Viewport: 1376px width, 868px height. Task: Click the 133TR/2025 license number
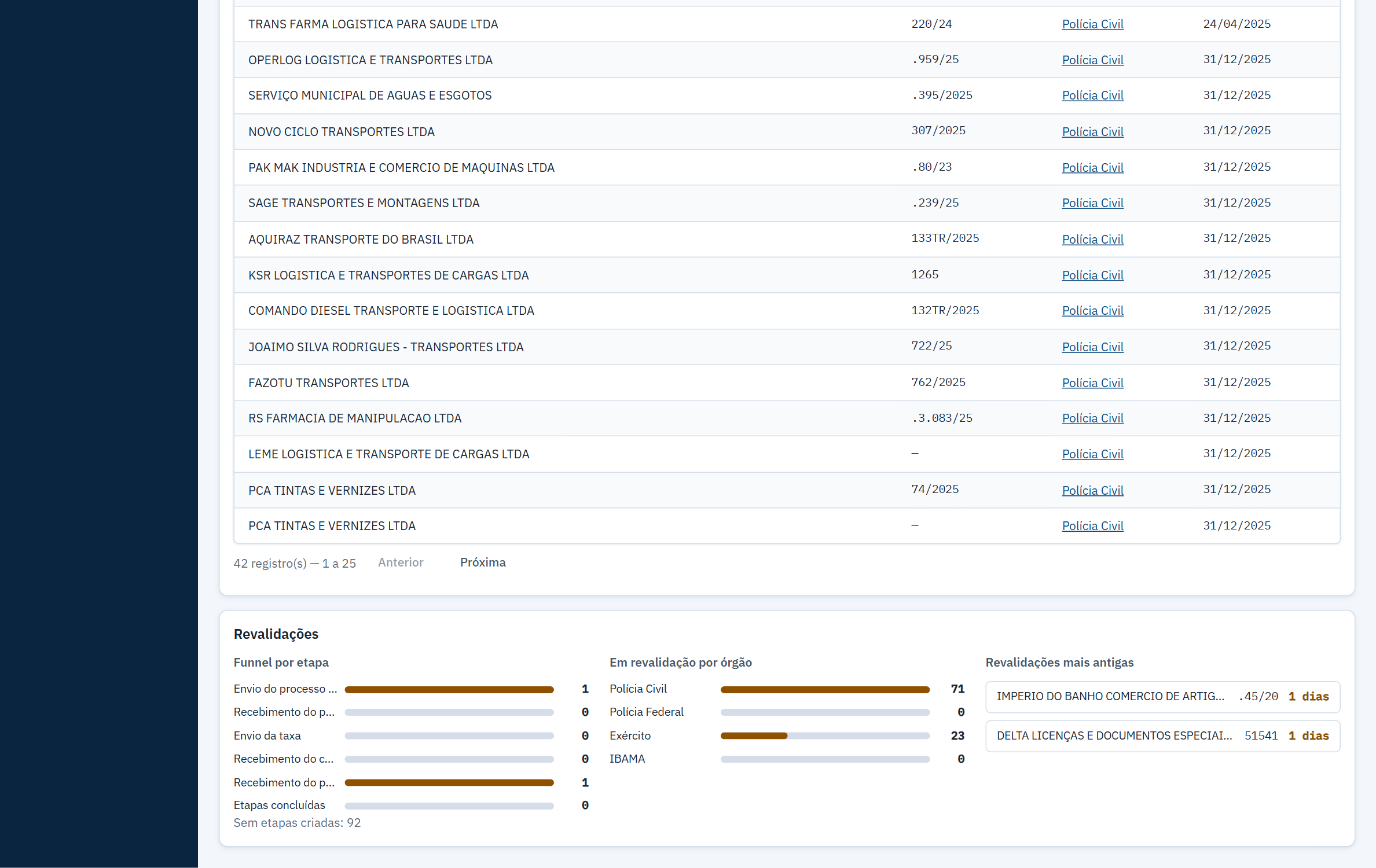(945, 238)
